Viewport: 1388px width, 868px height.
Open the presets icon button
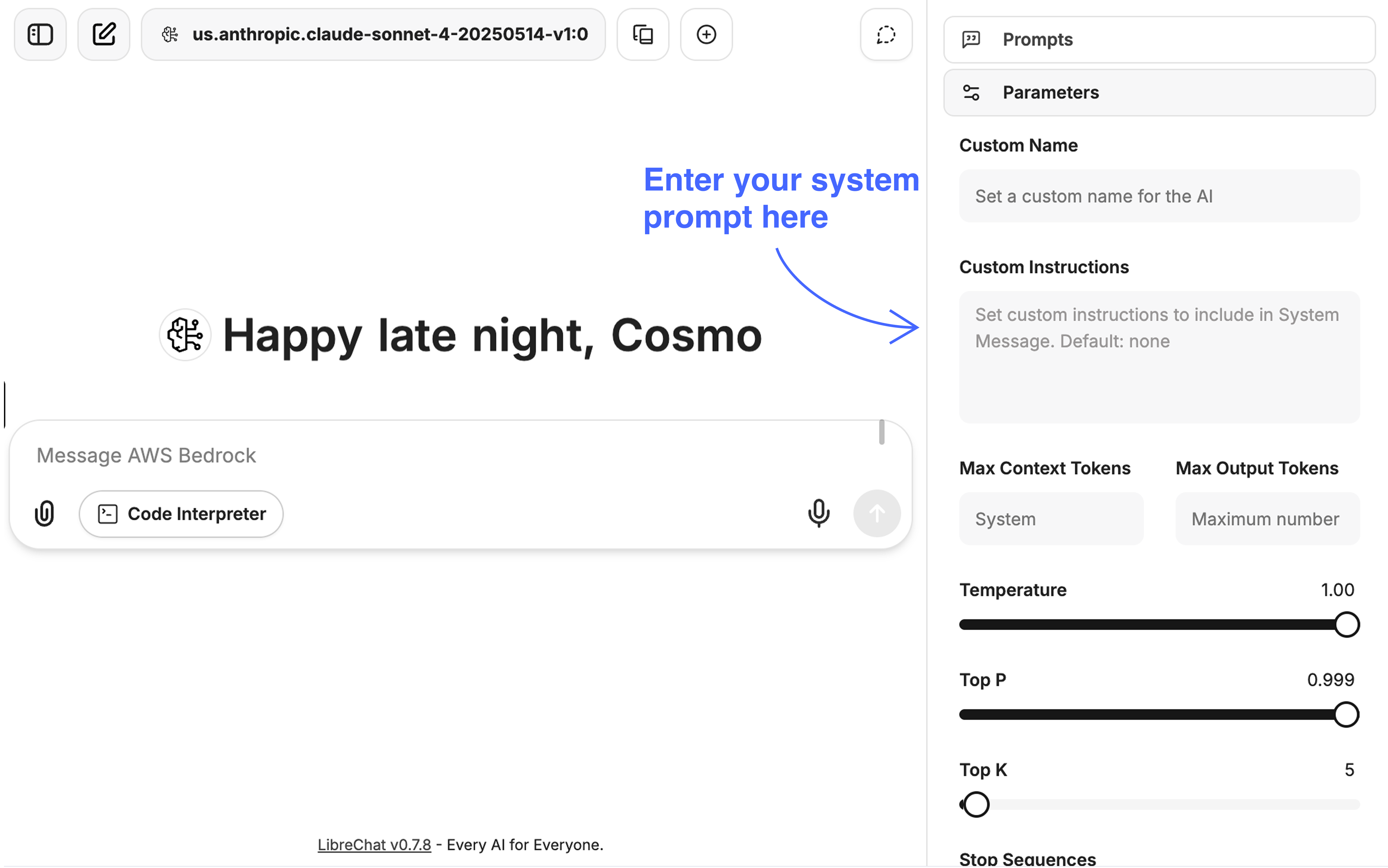click(x=643, y=34)
